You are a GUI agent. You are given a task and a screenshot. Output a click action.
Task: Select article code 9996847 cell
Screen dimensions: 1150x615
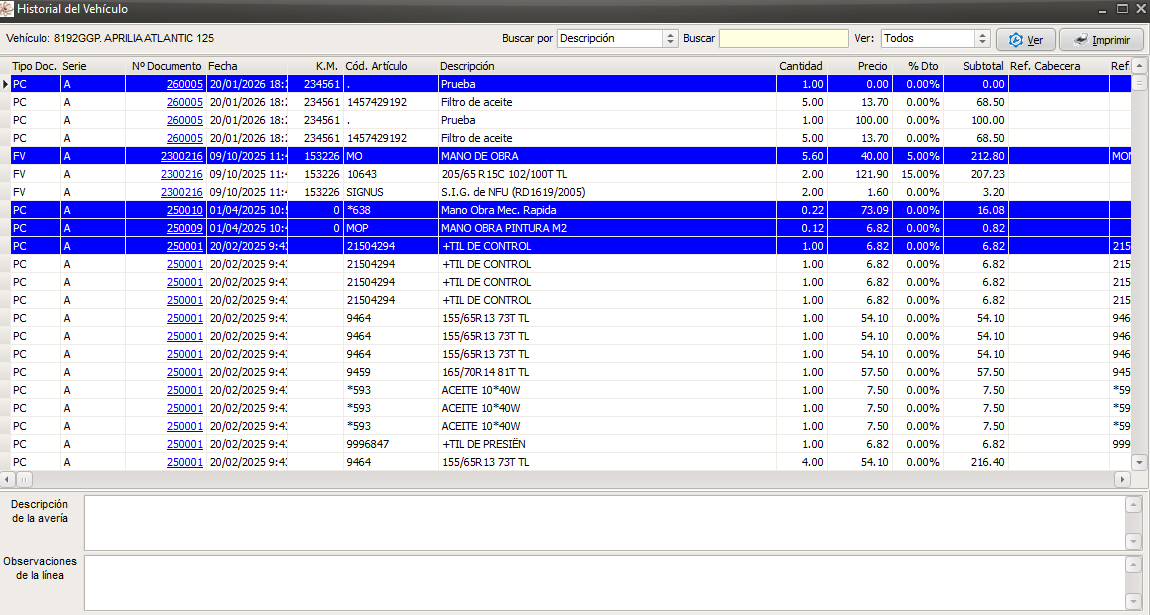(x=390, y=444)
